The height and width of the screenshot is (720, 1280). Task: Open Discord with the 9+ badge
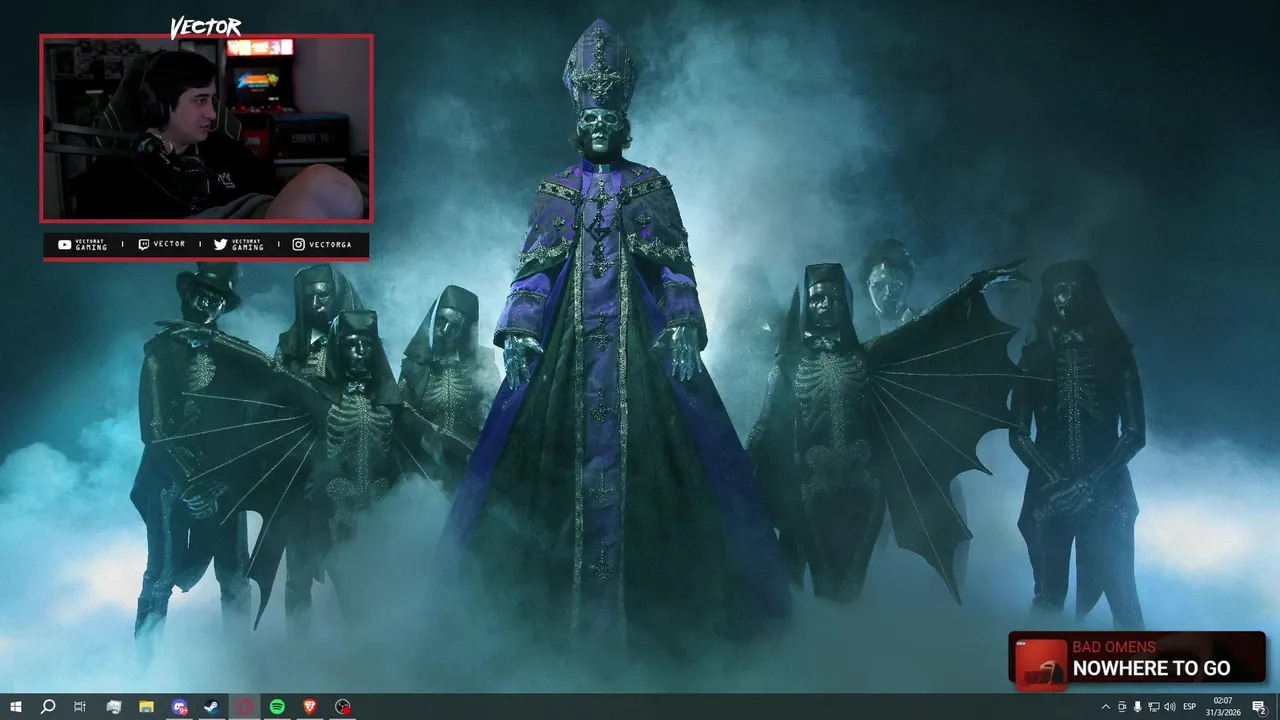[179, 707]
